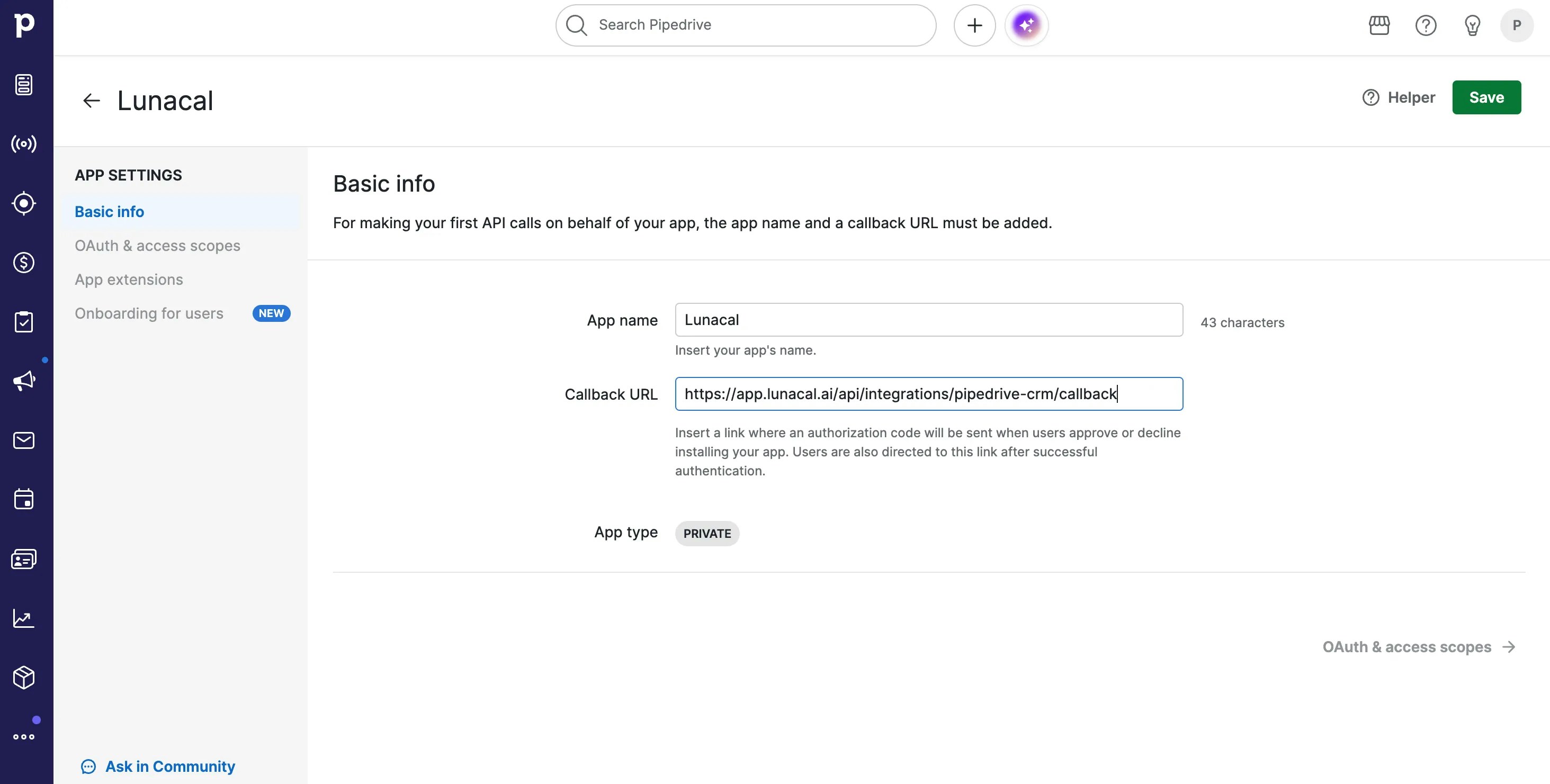Screen dimensions: 1550x784
Task: Open Insights chart icon in sidebar
Action: [23, 618]
